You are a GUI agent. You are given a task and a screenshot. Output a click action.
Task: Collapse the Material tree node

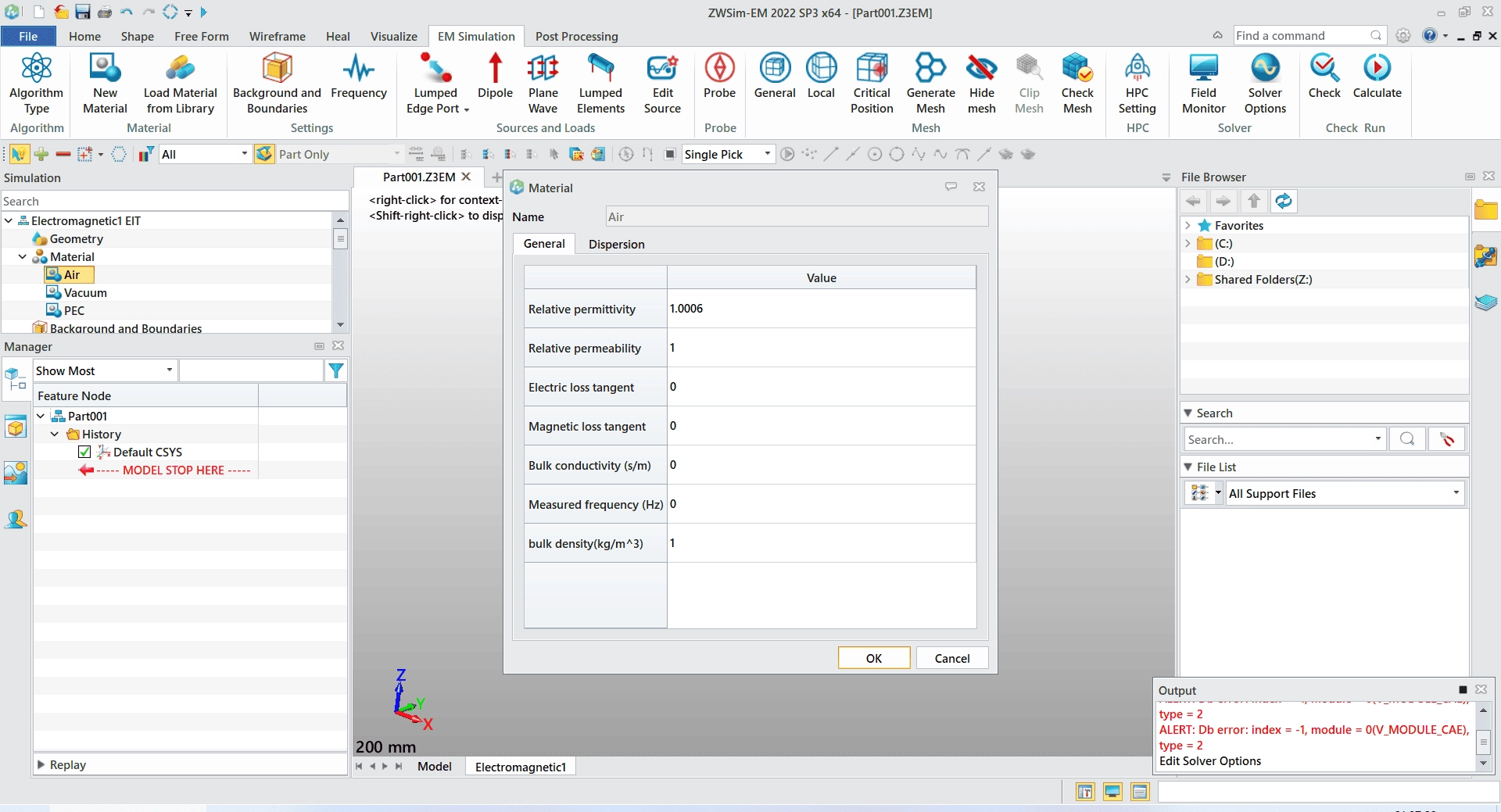pos(23,256)
